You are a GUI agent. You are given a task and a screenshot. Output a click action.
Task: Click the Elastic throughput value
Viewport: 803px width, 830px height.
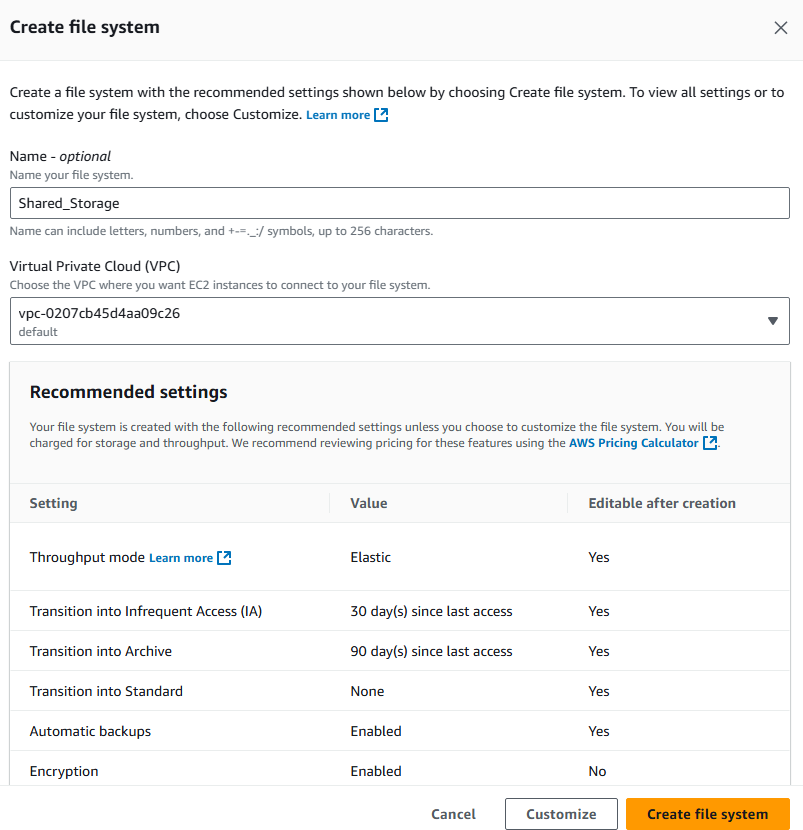pos(371,557)
